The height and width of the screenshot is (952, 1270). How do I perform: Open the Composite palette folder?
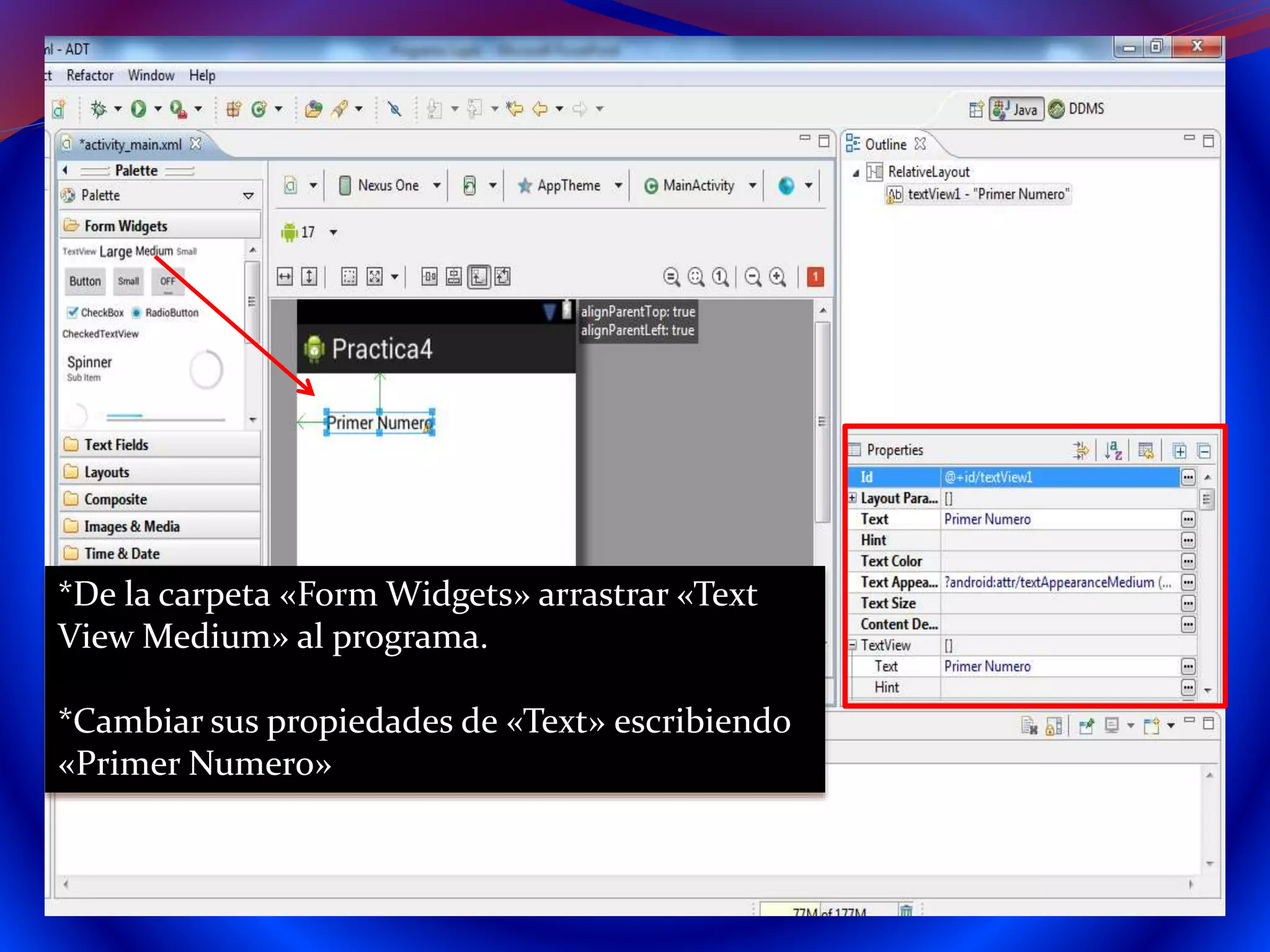click(160, 500)
